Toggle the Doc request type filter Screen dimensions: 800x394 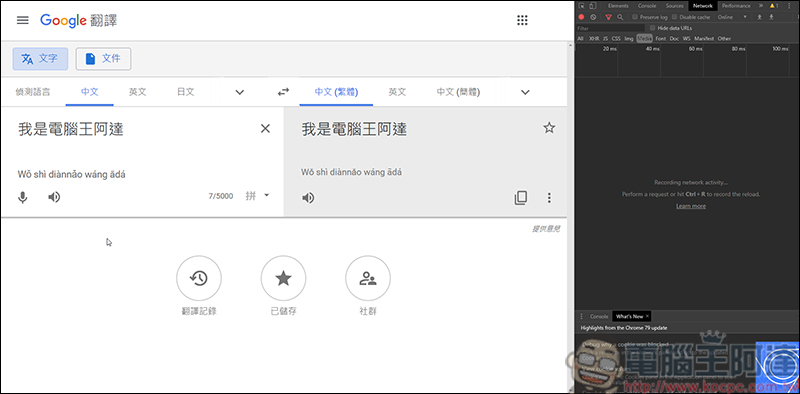674,38
